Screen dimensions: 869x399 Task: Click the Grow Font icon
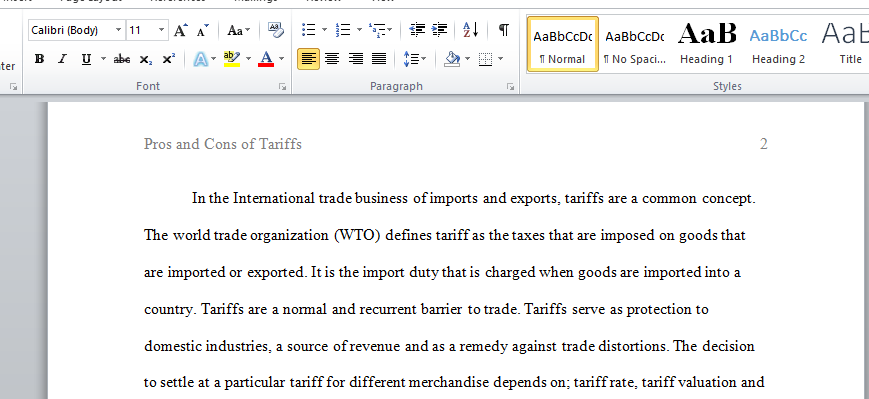click(181, 30)
